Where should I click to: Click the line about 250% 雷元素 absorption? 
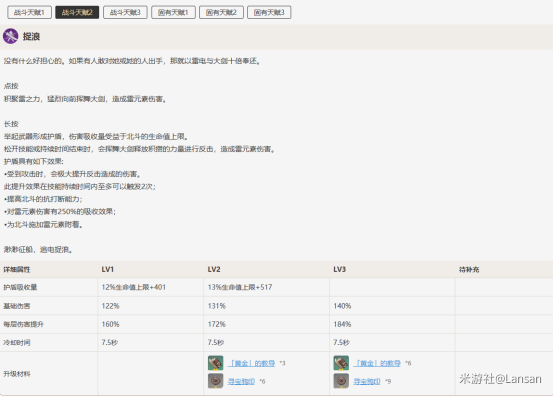pos(60,212)
